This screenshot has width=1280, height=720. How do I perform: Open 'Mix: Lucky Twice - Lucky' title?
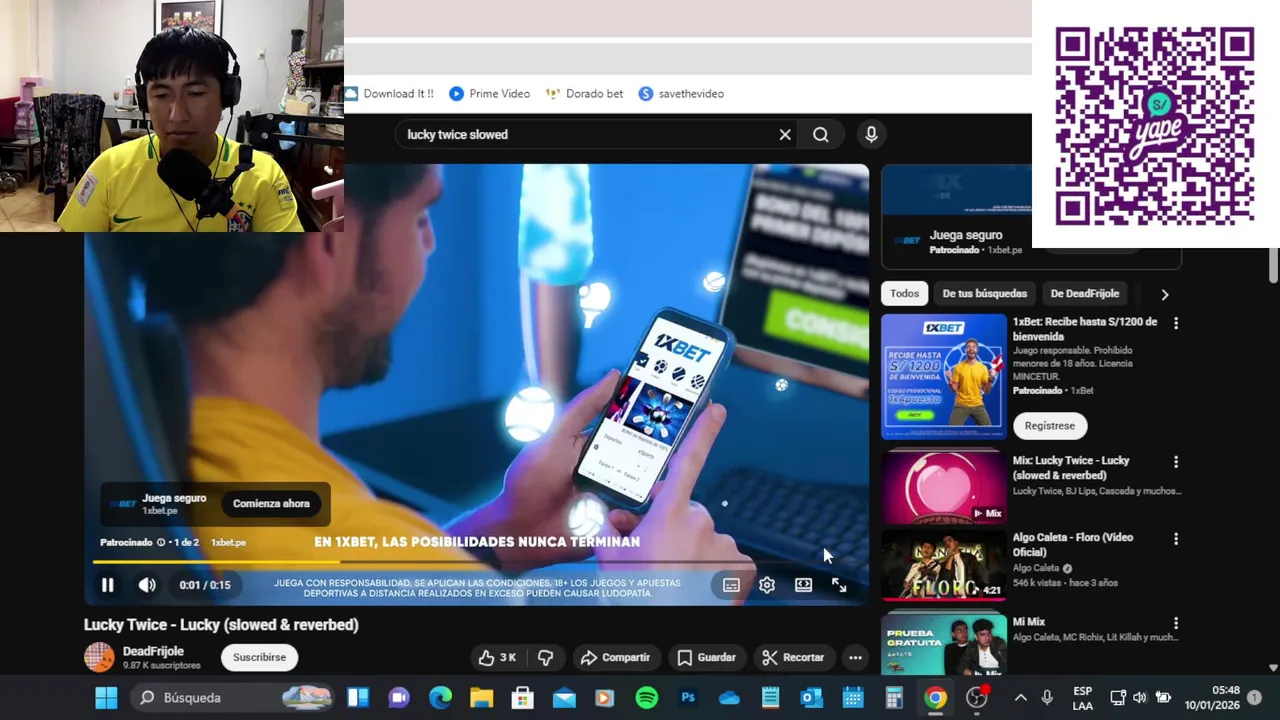click(1071, 468)
